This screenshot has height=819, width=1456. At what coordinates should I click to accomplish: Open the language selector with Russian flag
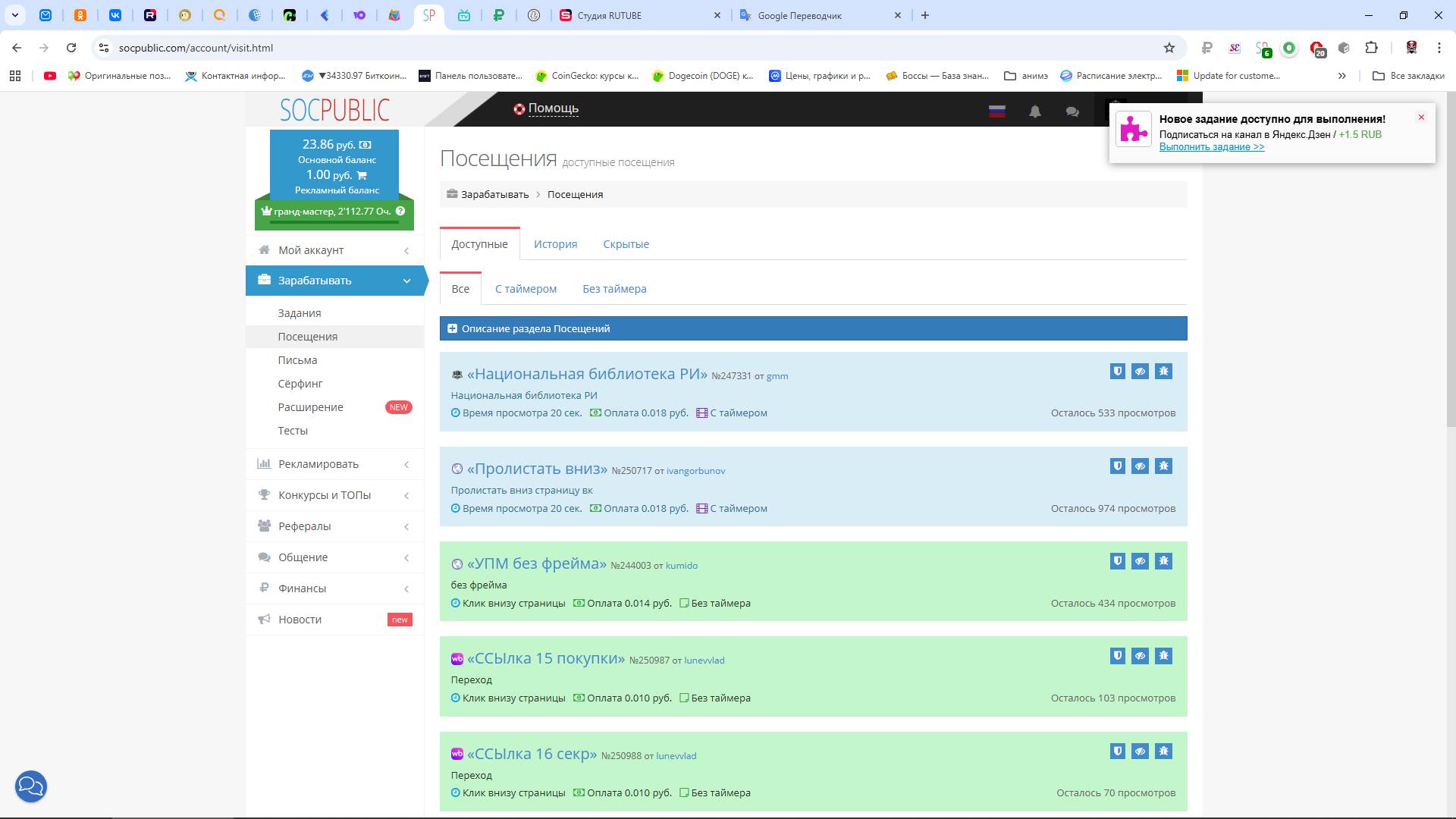coord(996,111)
